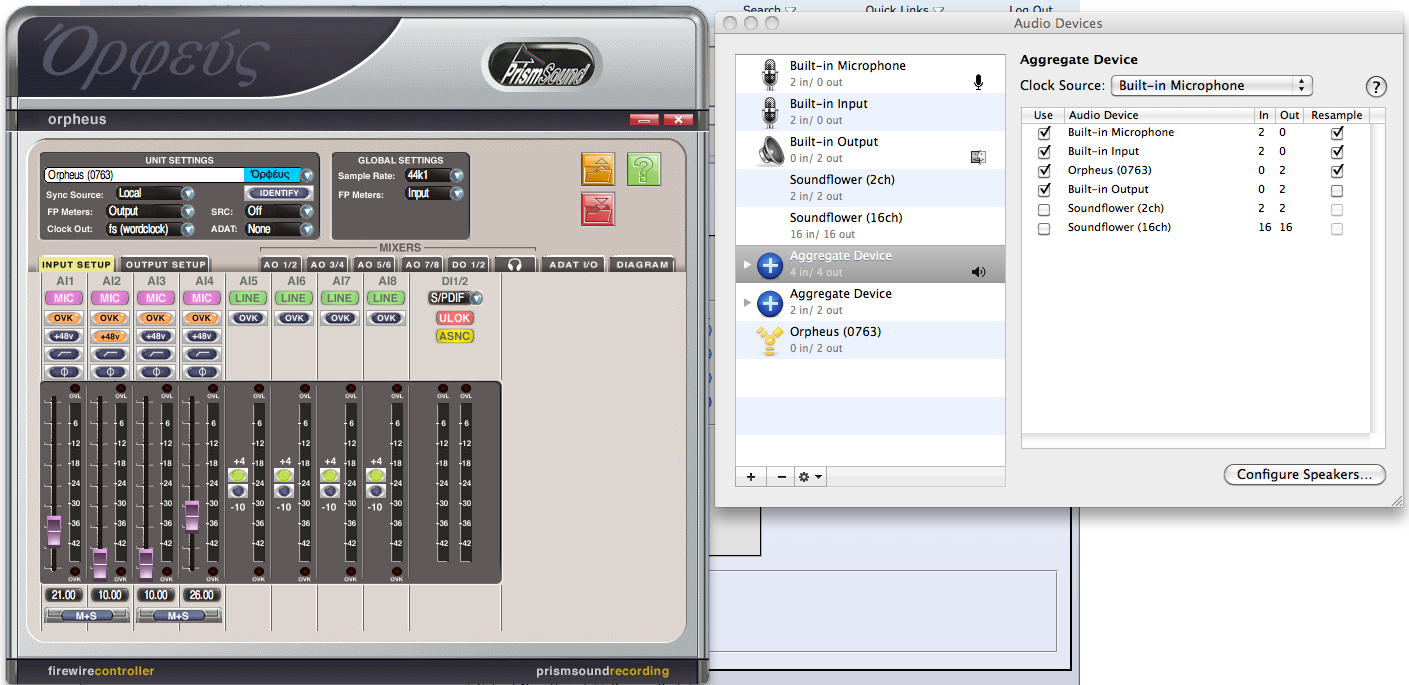Open DI1/2 S/PDIF source dropdown
This screenshot has width=1409, height=685.
(455, 298)
